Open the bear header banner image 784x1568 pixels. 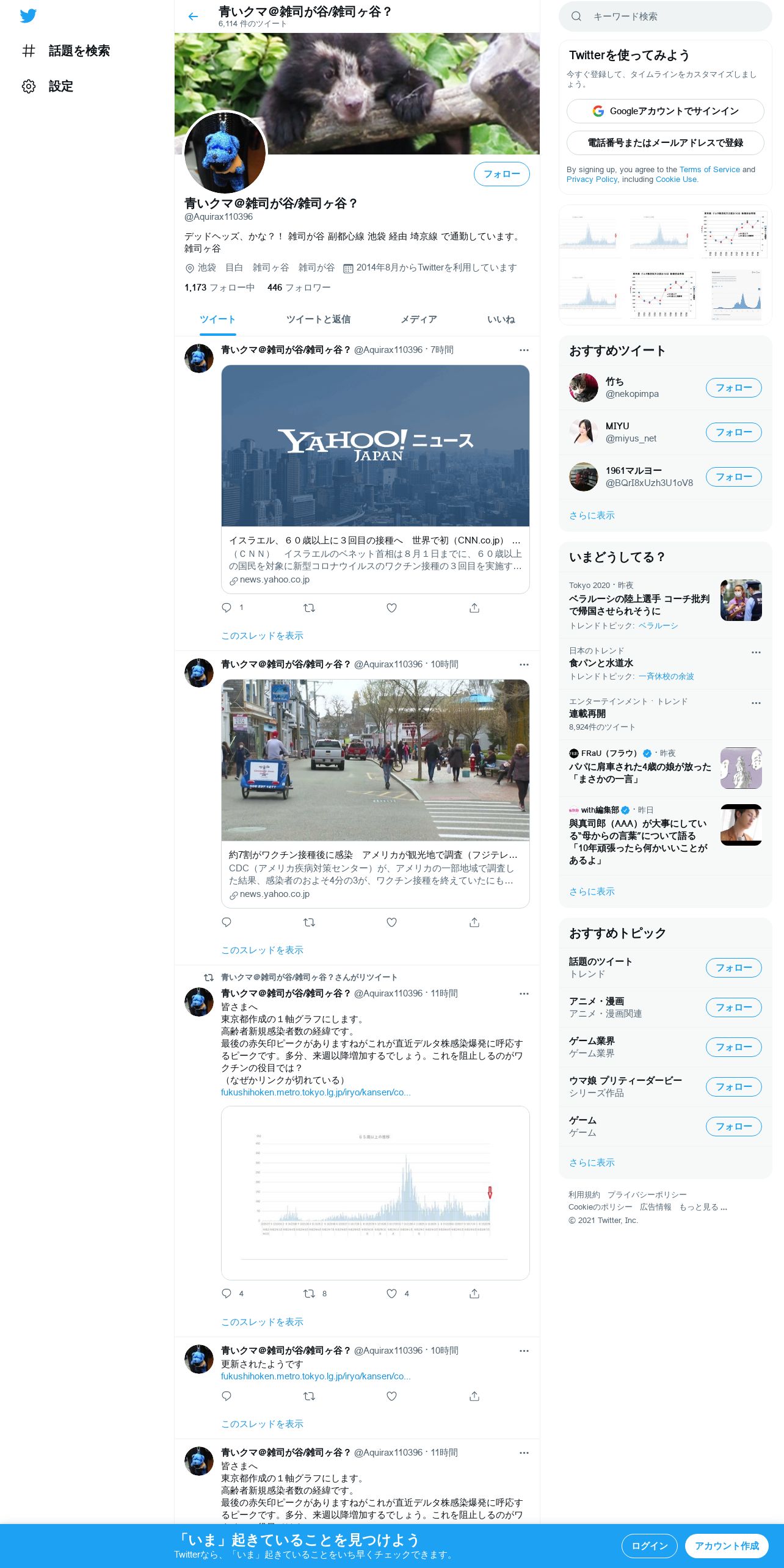coord(357,93)
